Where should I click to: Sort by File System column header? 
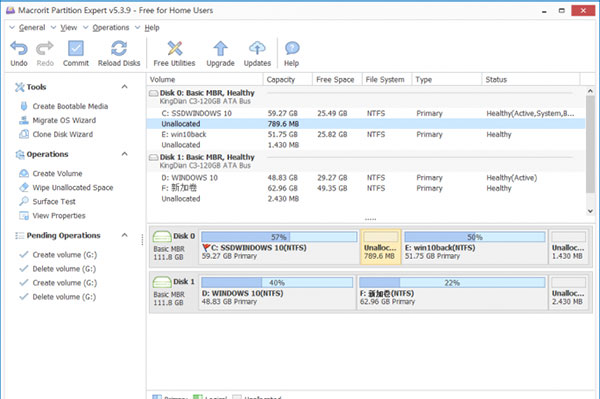pyautogui.click(x=386, y=80)
